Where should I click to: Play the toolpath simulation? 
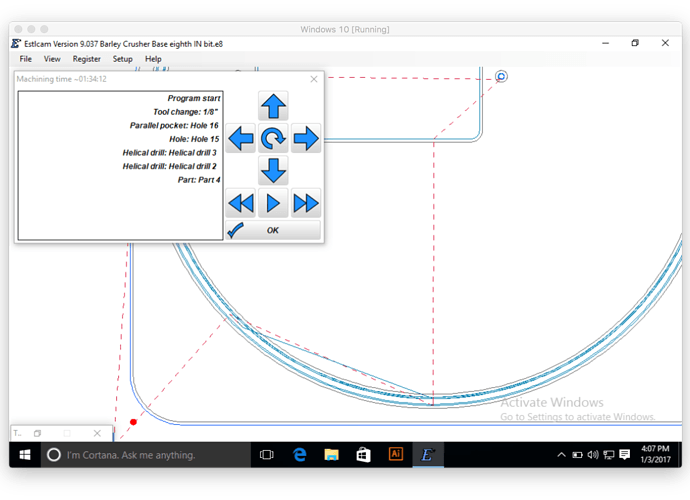[273, 203]
